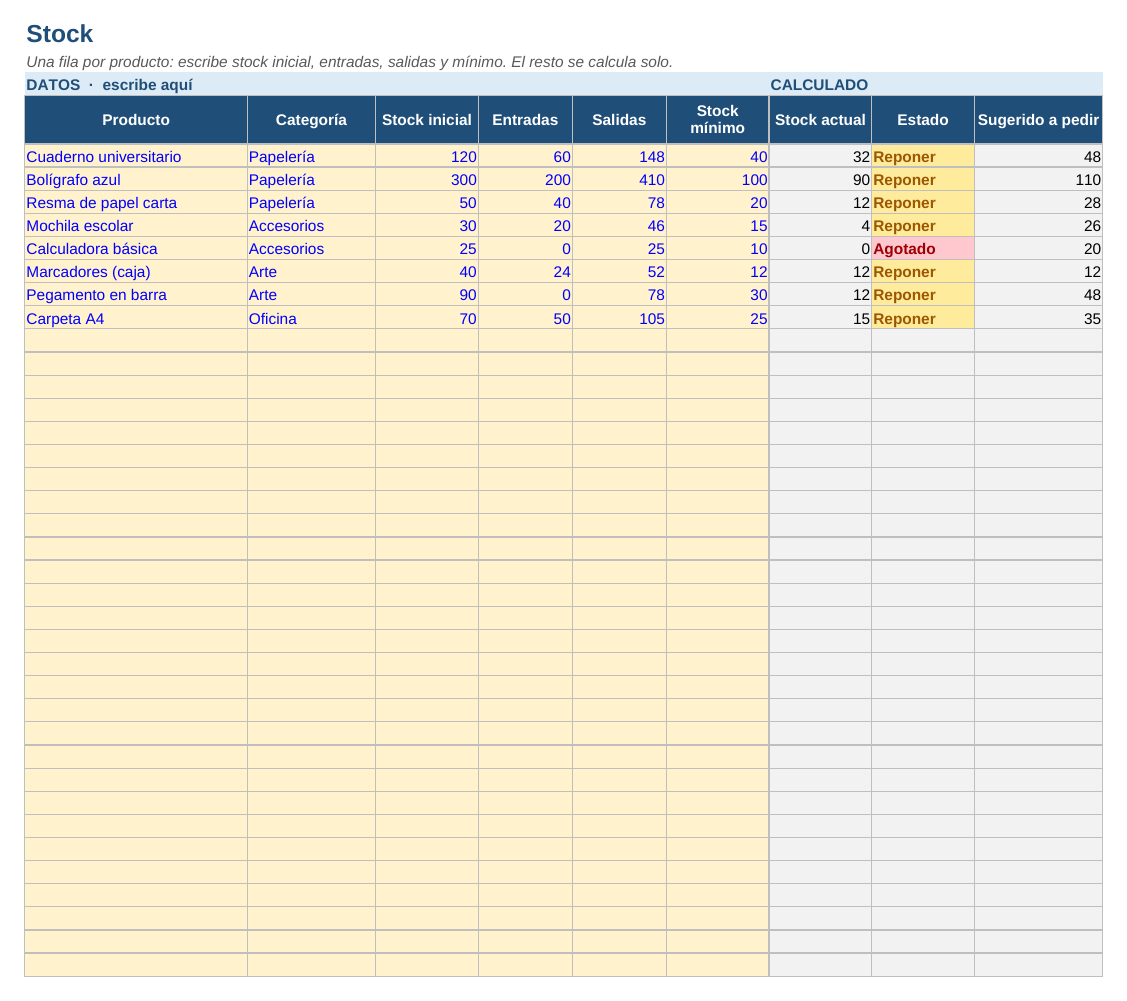This screenshot has height=1001, width=1127.
Task: Click Accesorios category of Mochila escolar
Action: (x=311, y=226)
